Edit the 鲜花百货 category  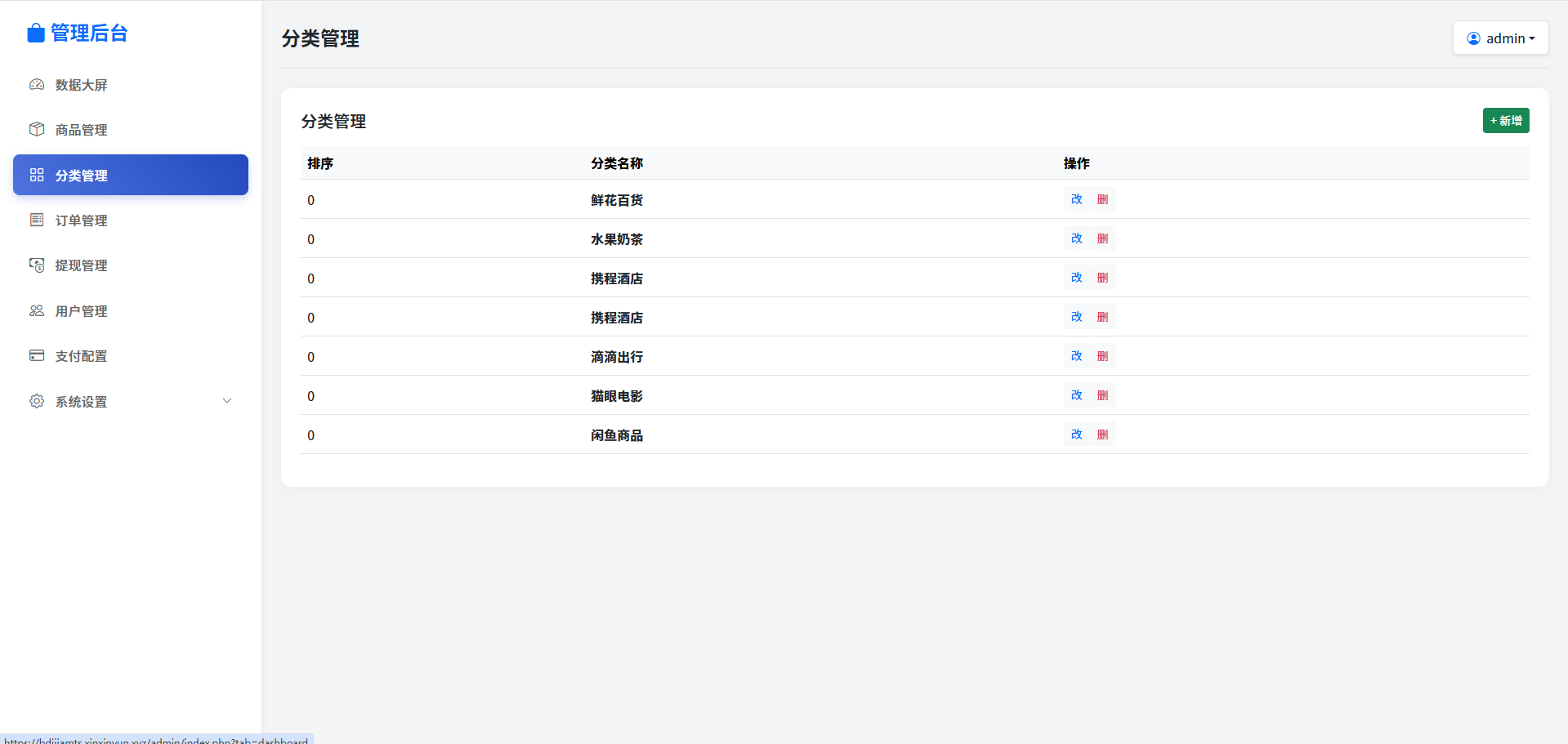(1076, 199)
